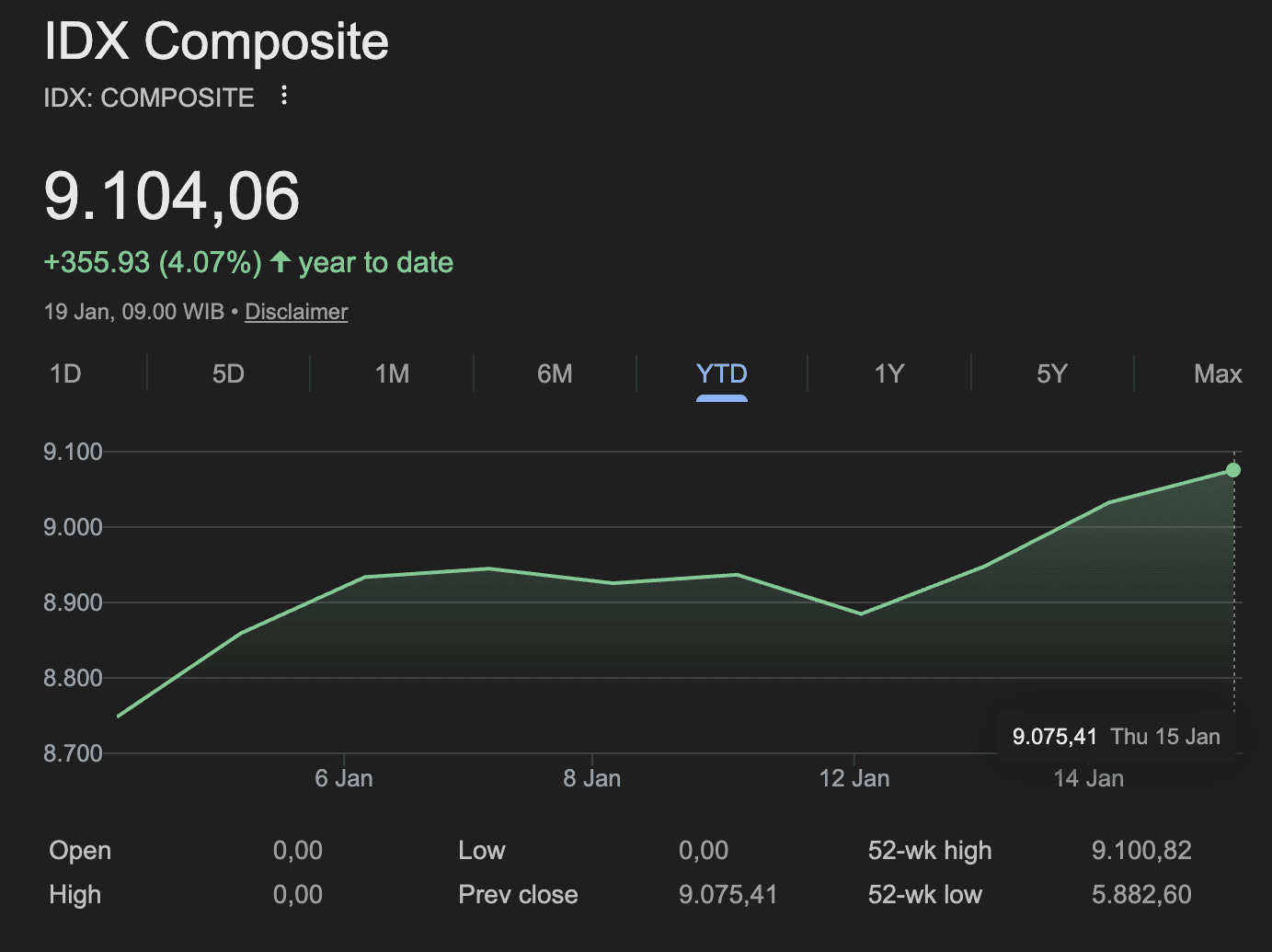Select the active YTD tab
Screen dimensions: 1272x952
coord(721,374)
